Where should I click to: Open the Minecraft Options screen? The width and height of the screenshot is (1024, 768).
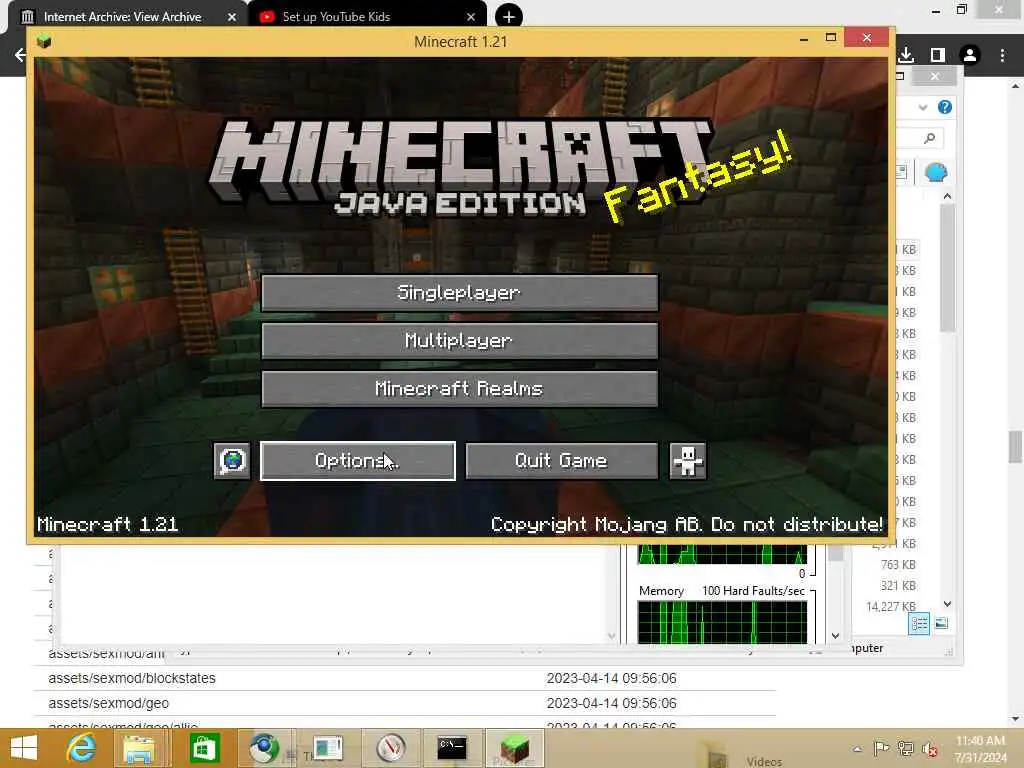coord(357,460)
